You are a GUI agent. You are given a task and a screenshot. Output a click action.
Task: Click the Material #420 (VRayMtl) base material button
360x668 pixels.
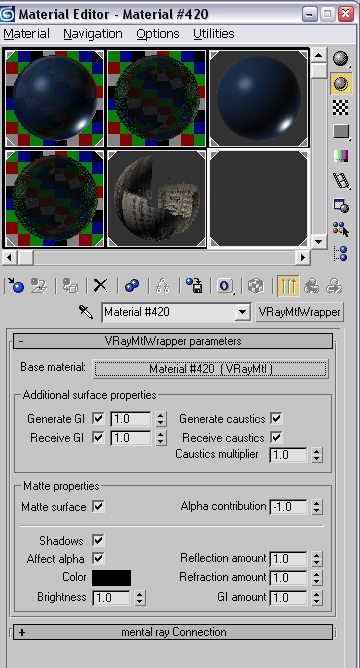click(x=210, y=369)
